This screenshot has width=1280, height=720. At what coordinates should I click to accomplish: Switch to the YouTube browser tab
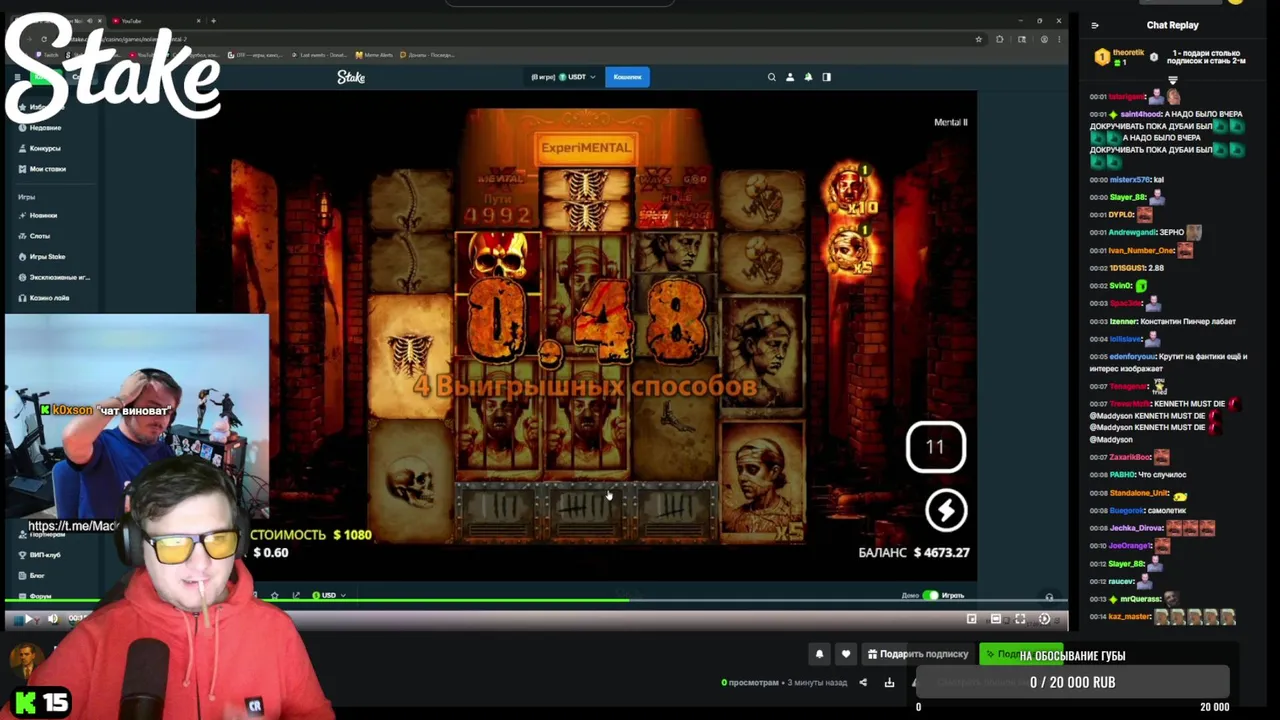(155, 20)
